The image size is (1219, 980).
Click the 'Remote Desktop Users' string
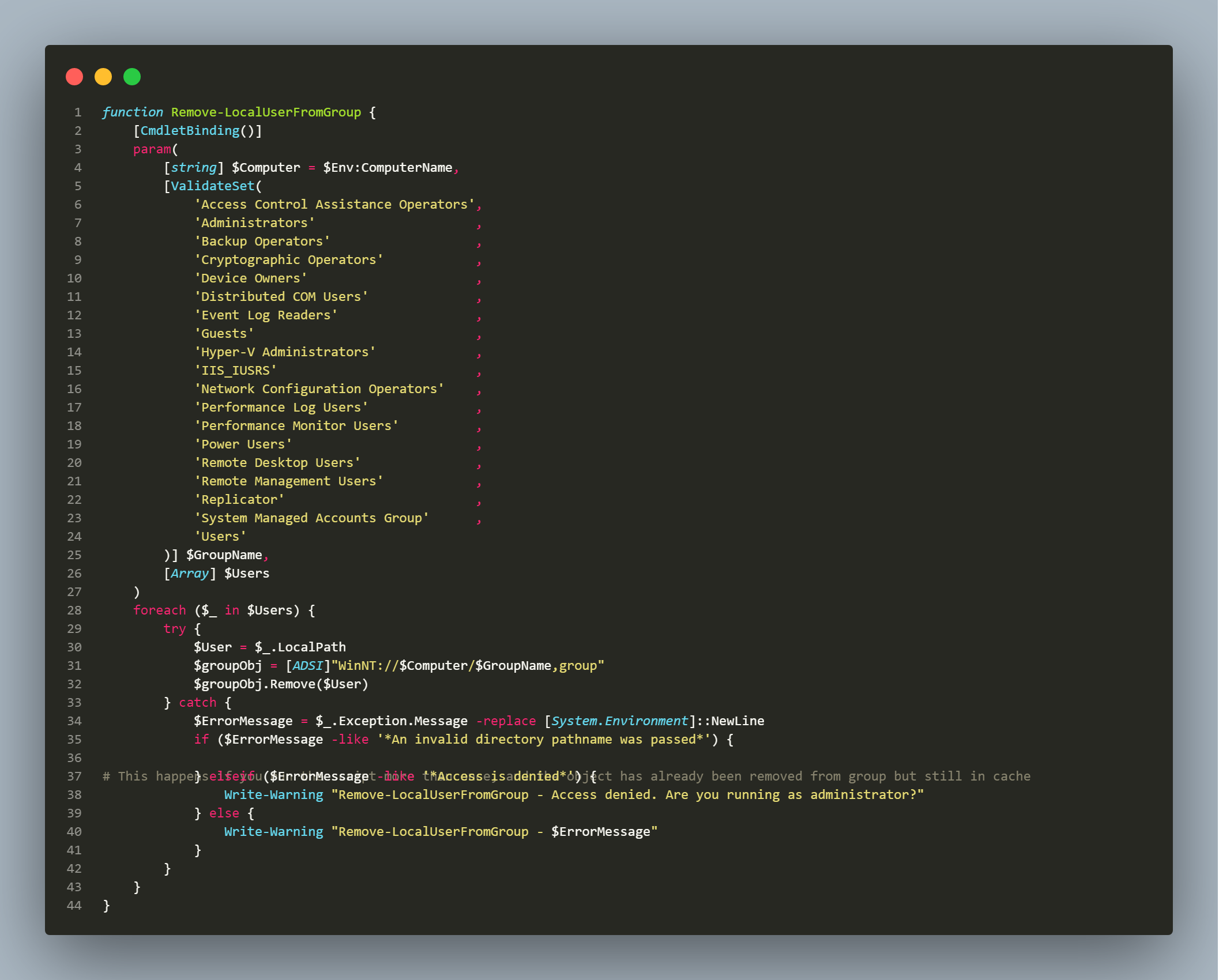[277, 463]
